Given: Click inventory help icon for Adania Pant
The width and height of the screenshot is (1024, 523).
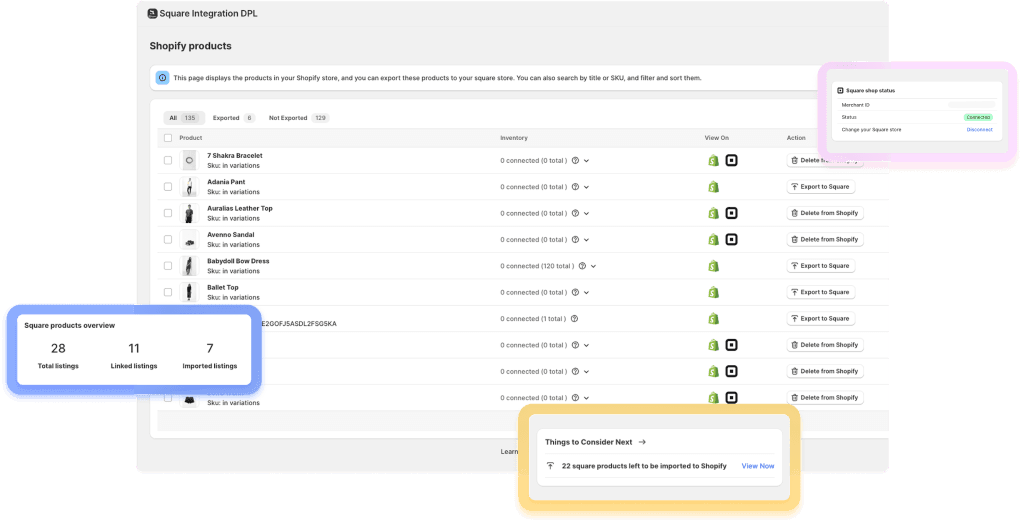Looking at the screenshot, I should (x=575, y=187).
